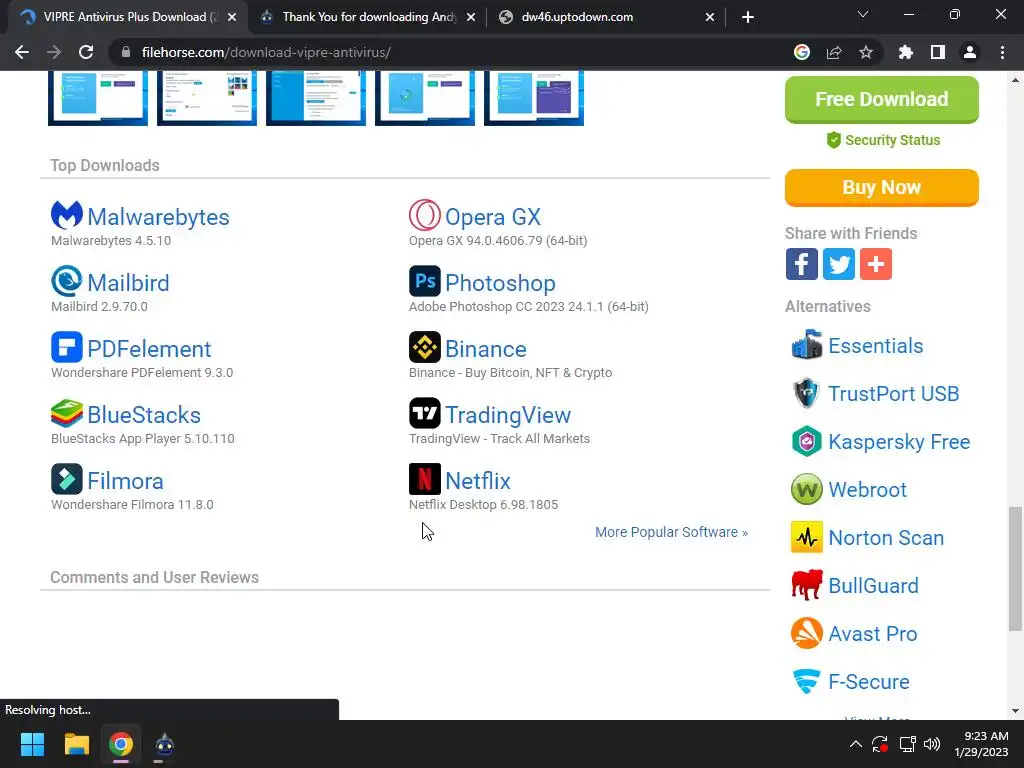1024x768 pixels.
Task: Open More Popular Software link
Action: pyautogui.click(x=671, y=532)
